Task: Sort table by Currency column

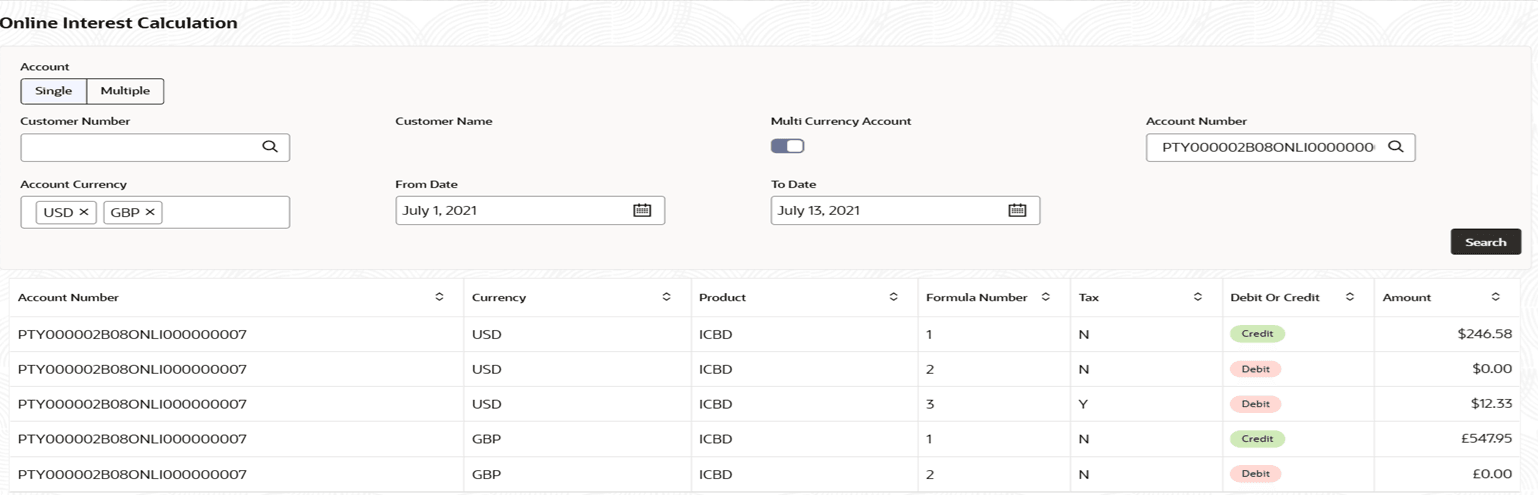Action: (x=666, y=297)
